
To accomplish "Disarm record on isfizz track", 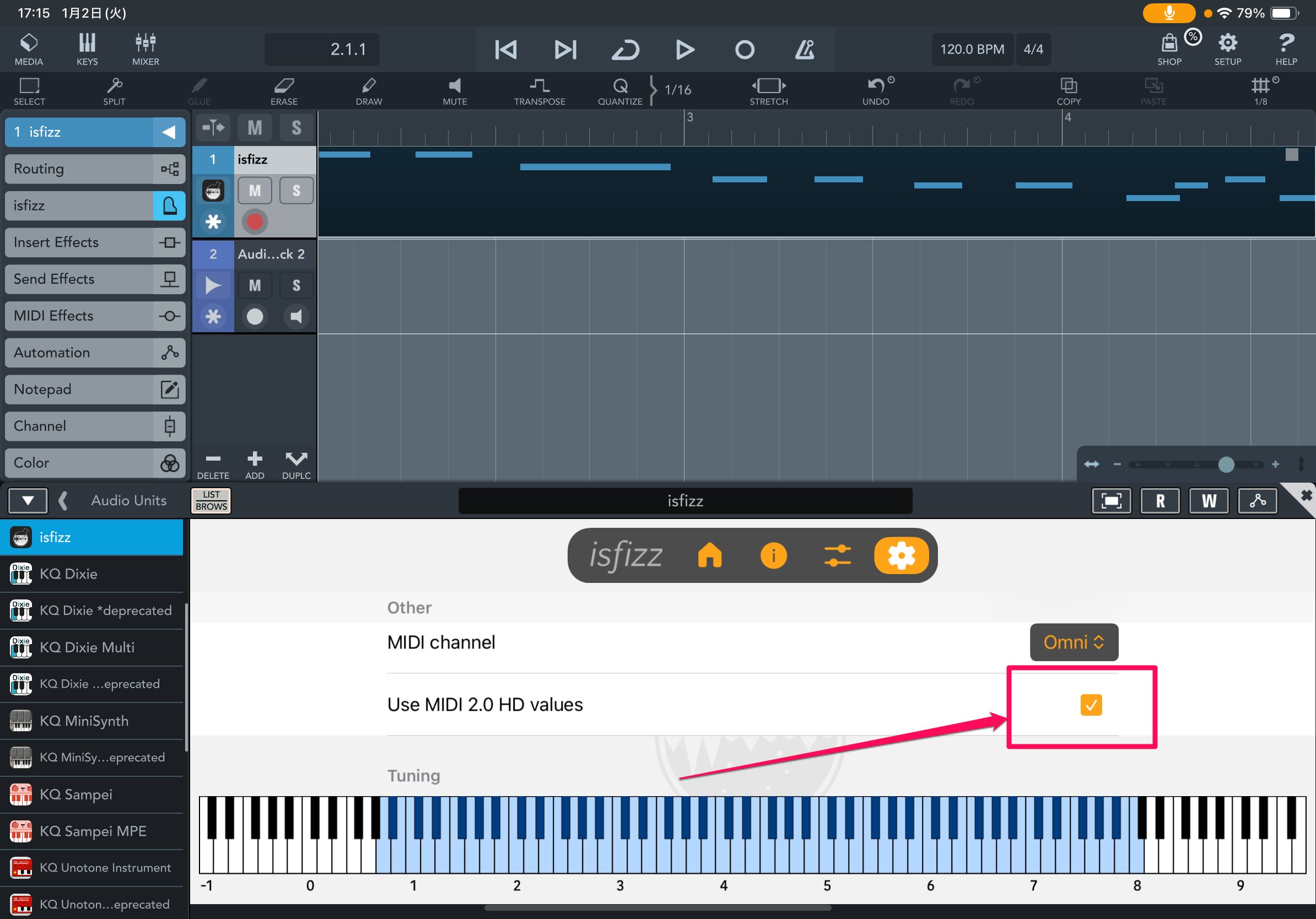I will pos(255,221).
